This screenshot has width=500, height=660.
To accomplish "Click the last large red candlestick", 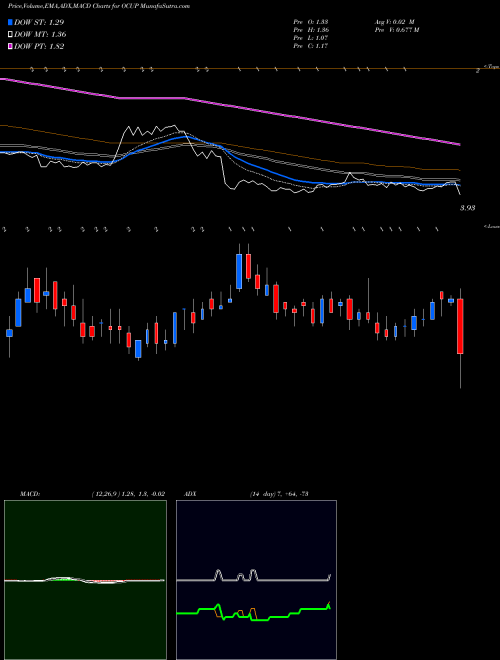I will (460, 326).
